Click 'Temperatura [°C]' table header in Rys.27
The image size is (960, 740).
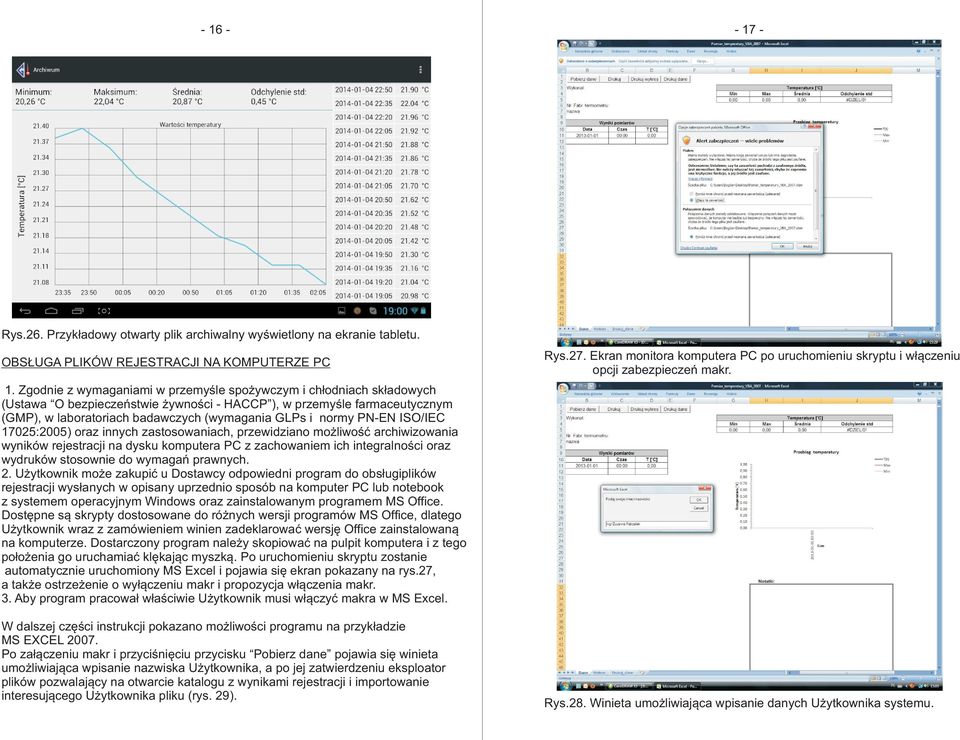tap(804, 88)
